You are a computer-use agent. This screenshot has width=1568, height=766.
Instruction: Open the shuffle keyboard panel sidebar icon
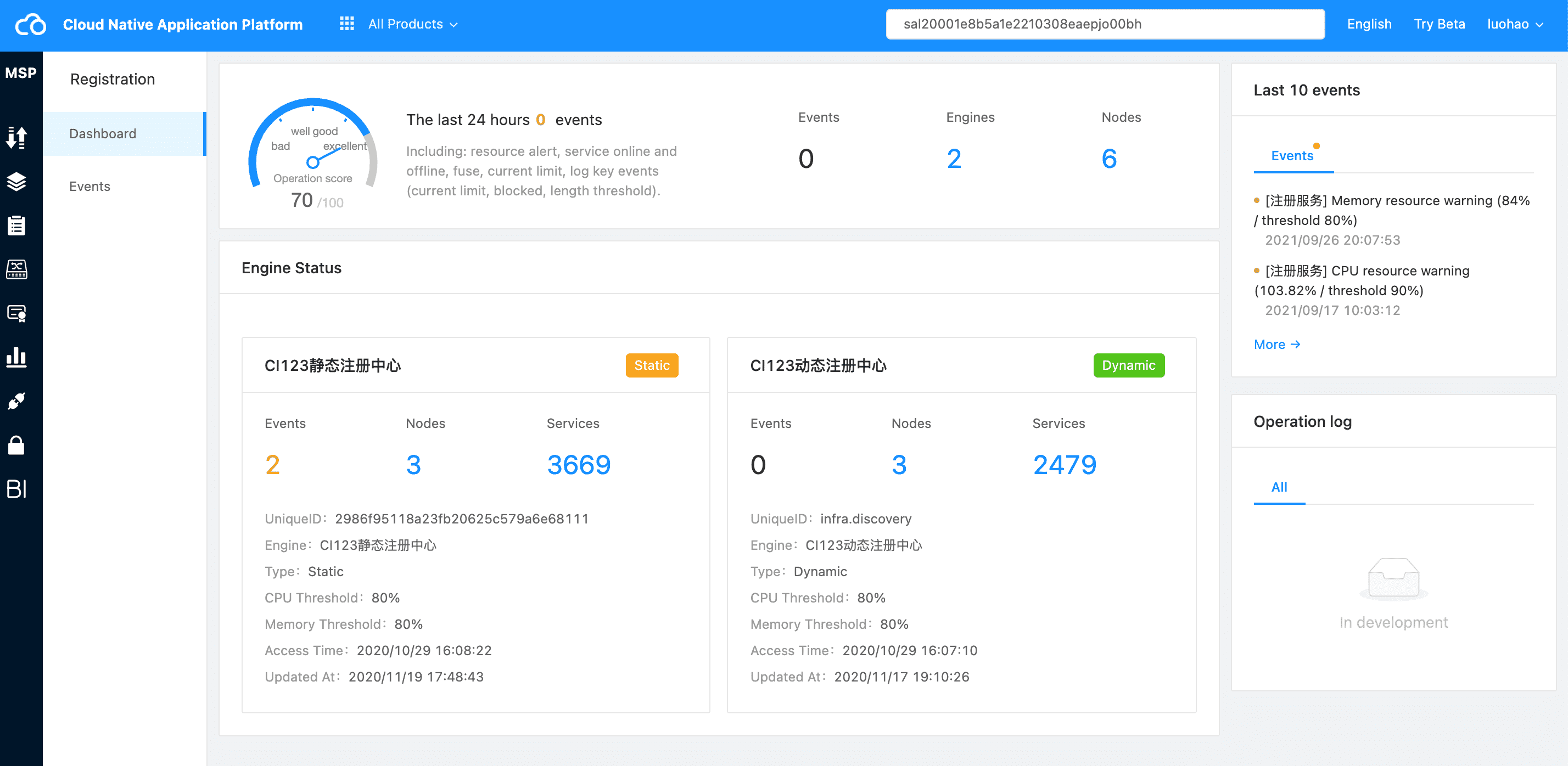16,269
